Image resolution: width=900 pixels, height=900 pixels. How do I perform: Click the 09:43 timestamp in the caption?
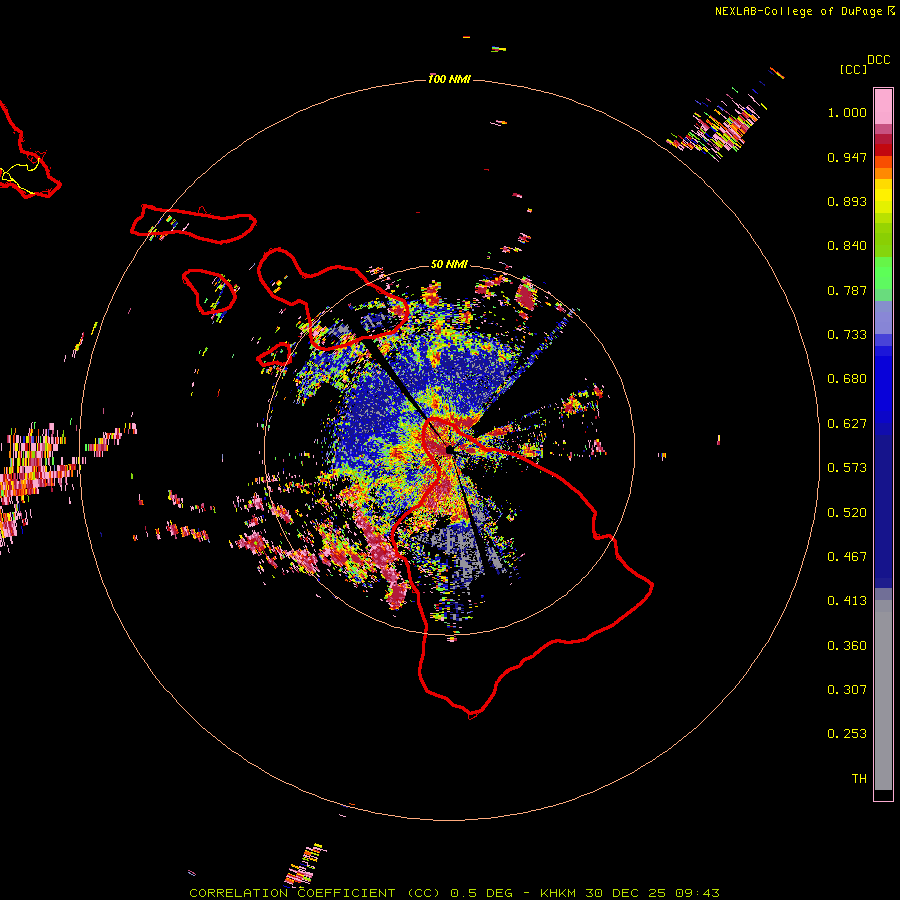click(x=697, y=893)
